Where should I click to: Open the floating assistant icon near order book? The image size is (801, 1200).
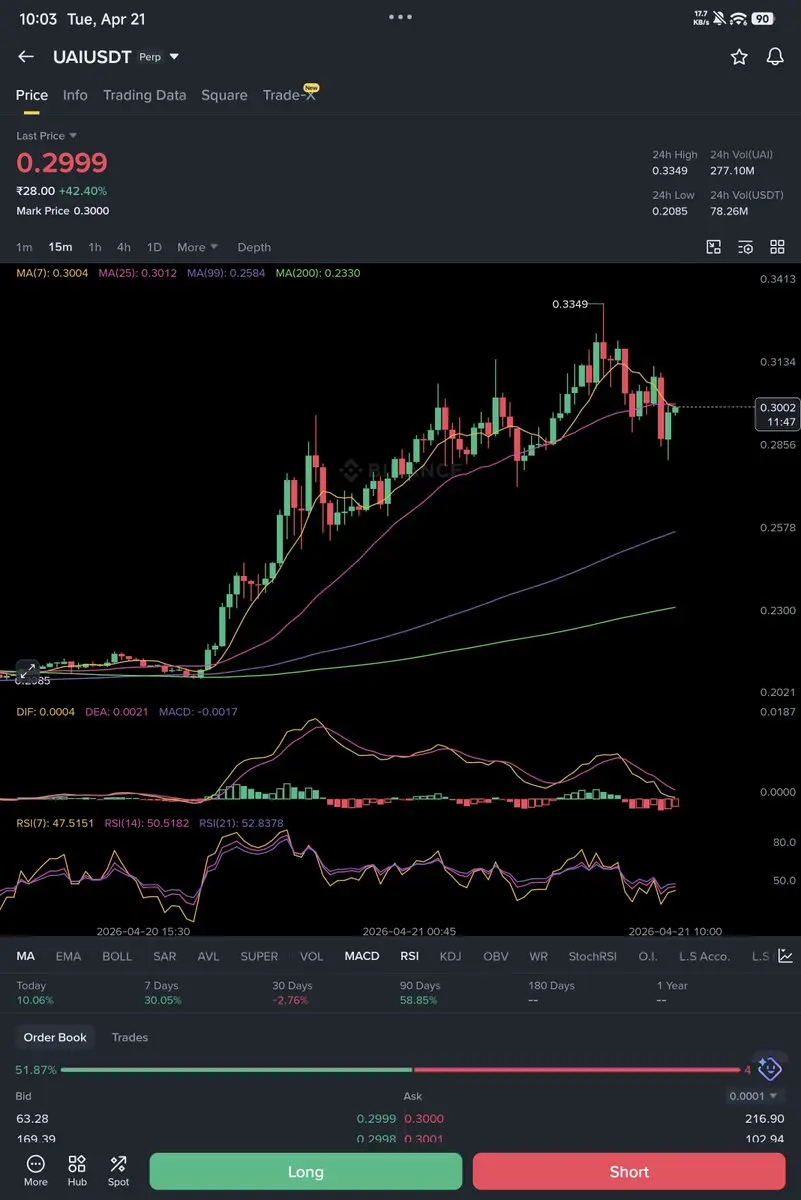(769, 1068)
